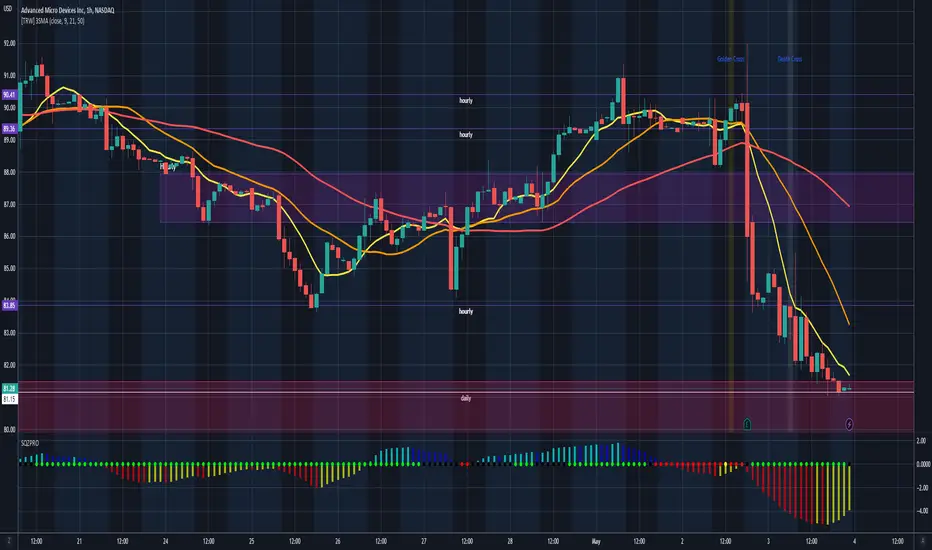The image size is (932, 550).
Task: Select the 'hourly' label at 83.85 line
Action: pos(466,311)
